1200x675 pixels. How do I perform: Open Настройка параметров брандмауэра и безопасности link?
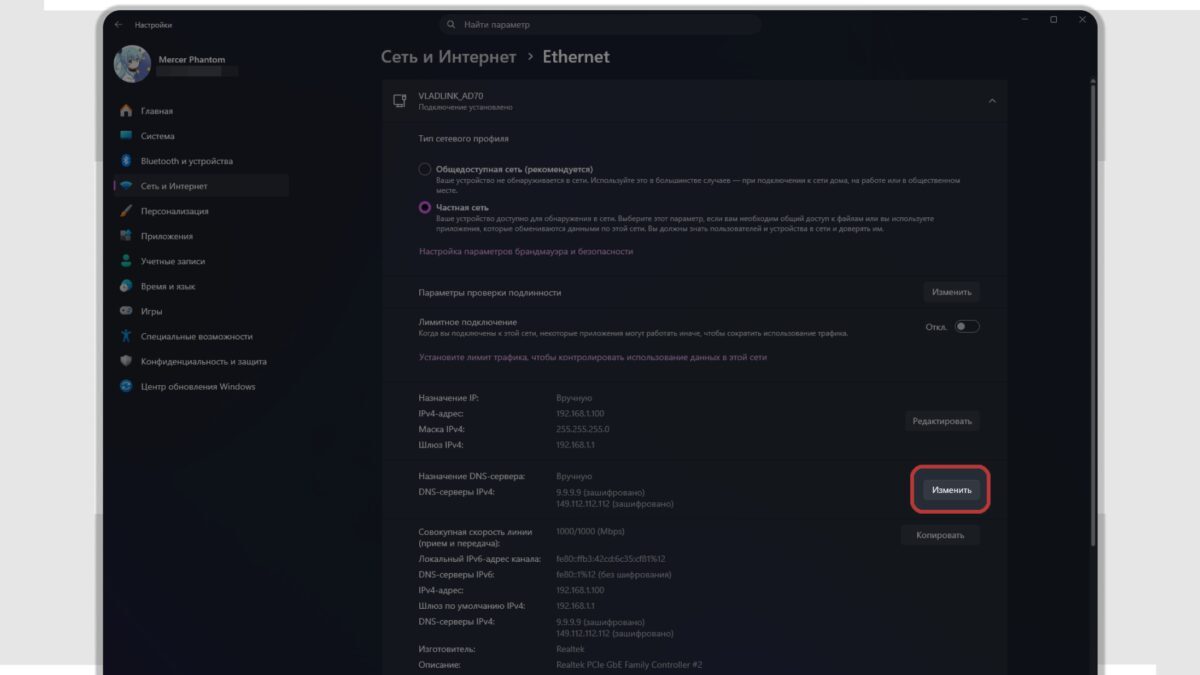(526, 252)
